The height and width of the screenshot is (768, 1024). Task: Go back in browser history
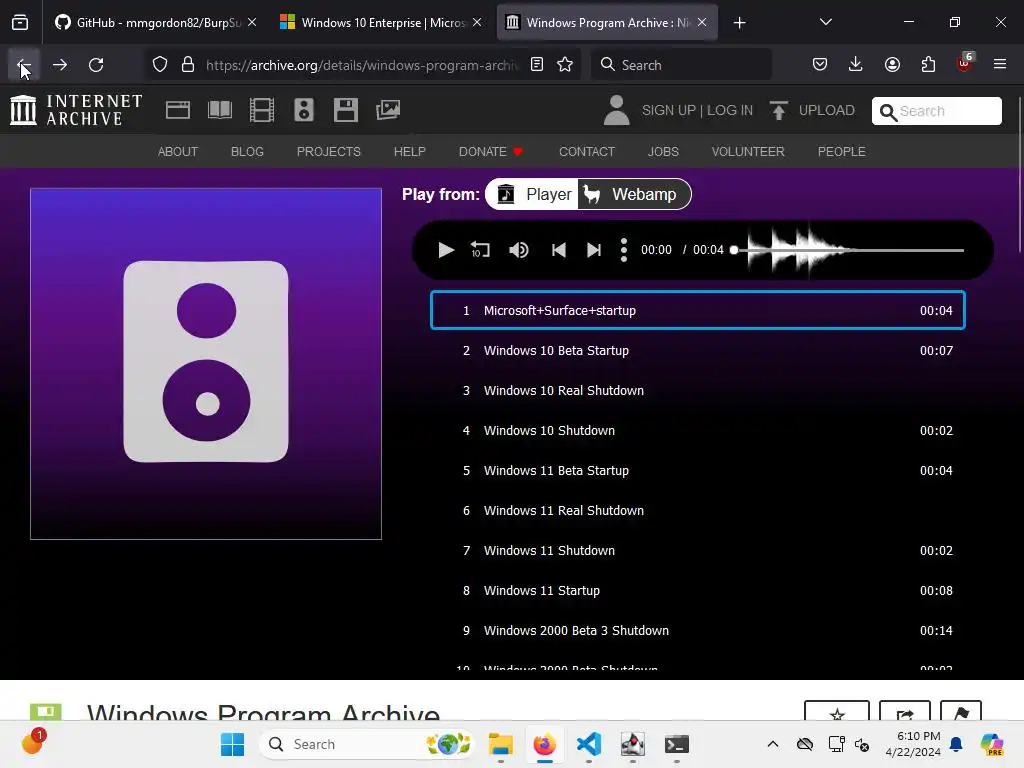[24, 65]
